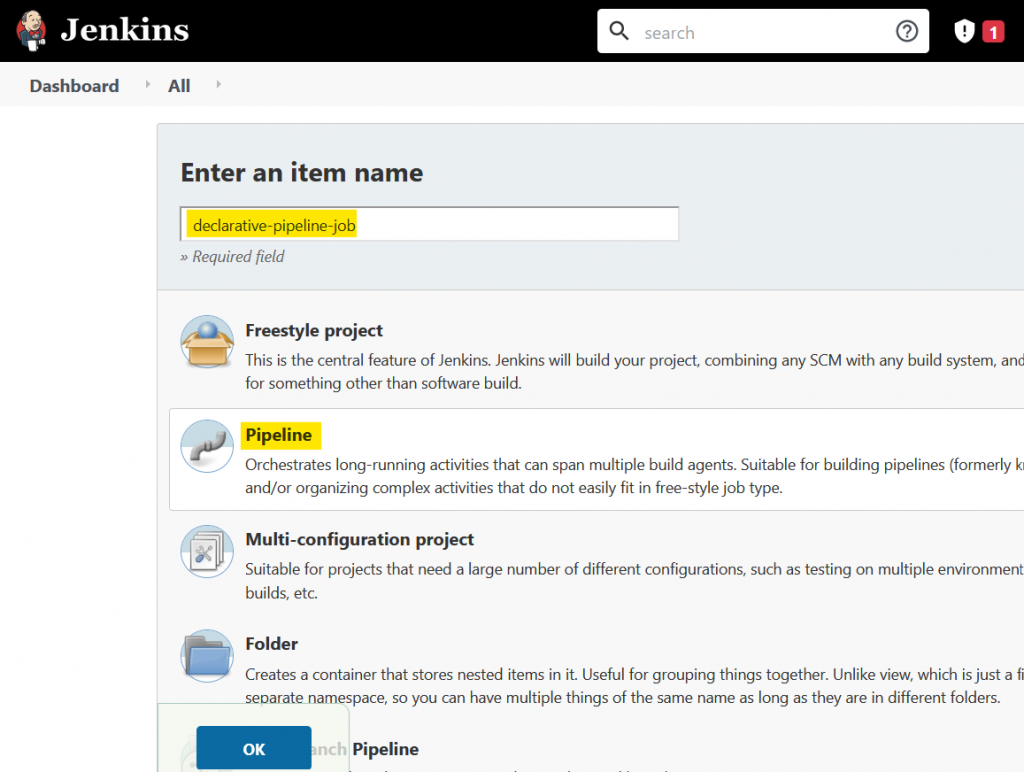Open the All view breadcrumb

(179, 86)
